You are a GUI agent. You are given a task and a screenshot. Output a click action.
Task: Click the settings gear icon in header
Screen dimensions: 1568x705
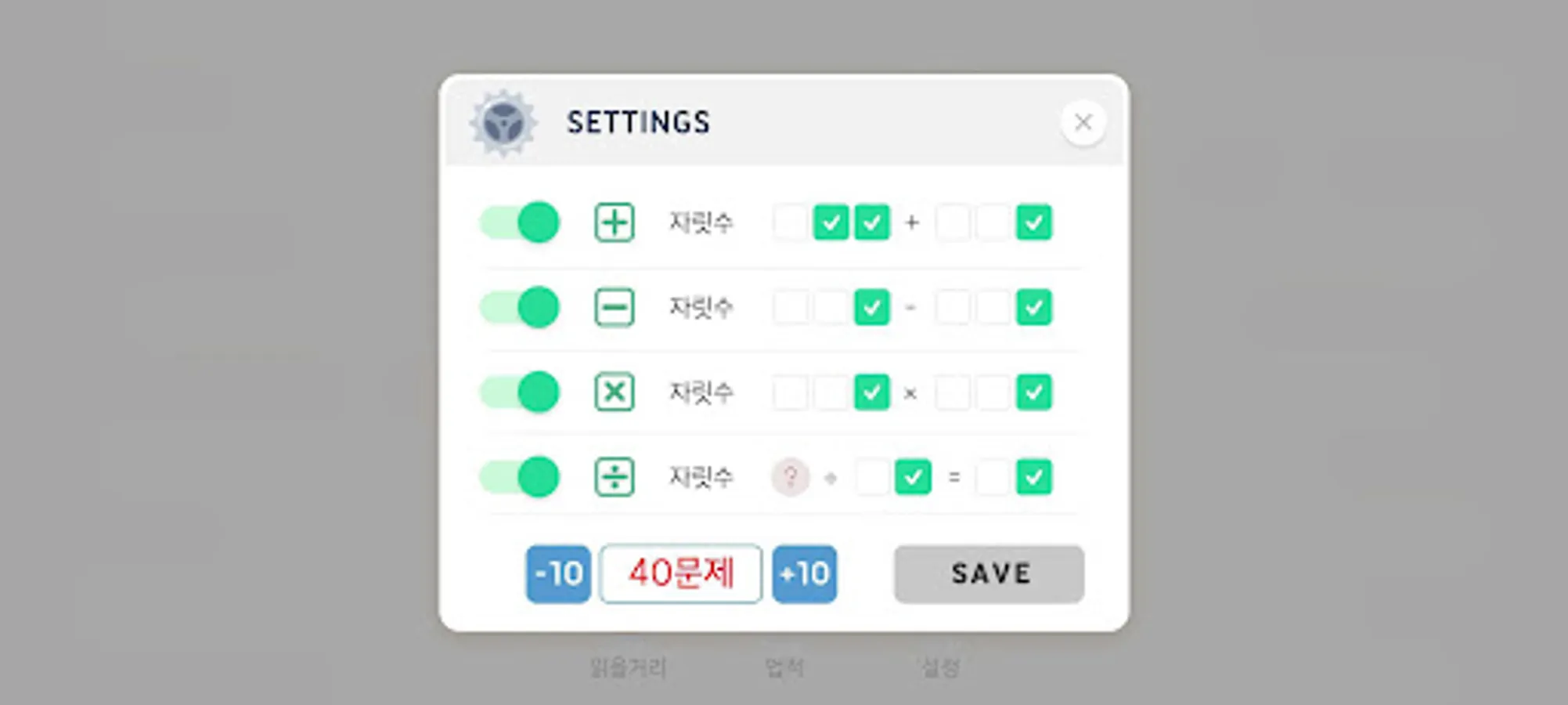[503, 123]
